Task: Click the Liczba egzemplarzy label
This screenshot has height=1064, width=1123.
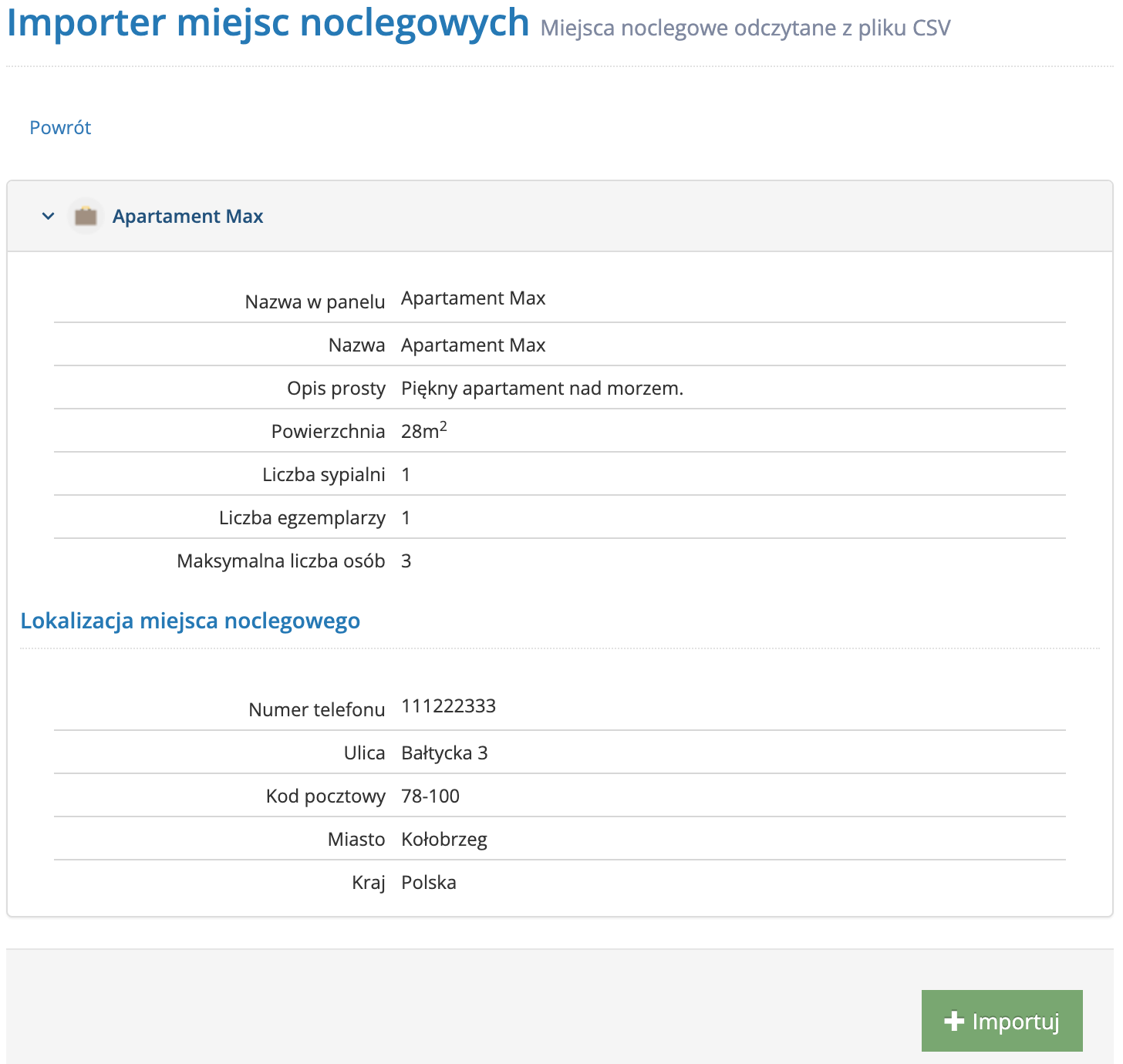Action: (x=302, y=518)
